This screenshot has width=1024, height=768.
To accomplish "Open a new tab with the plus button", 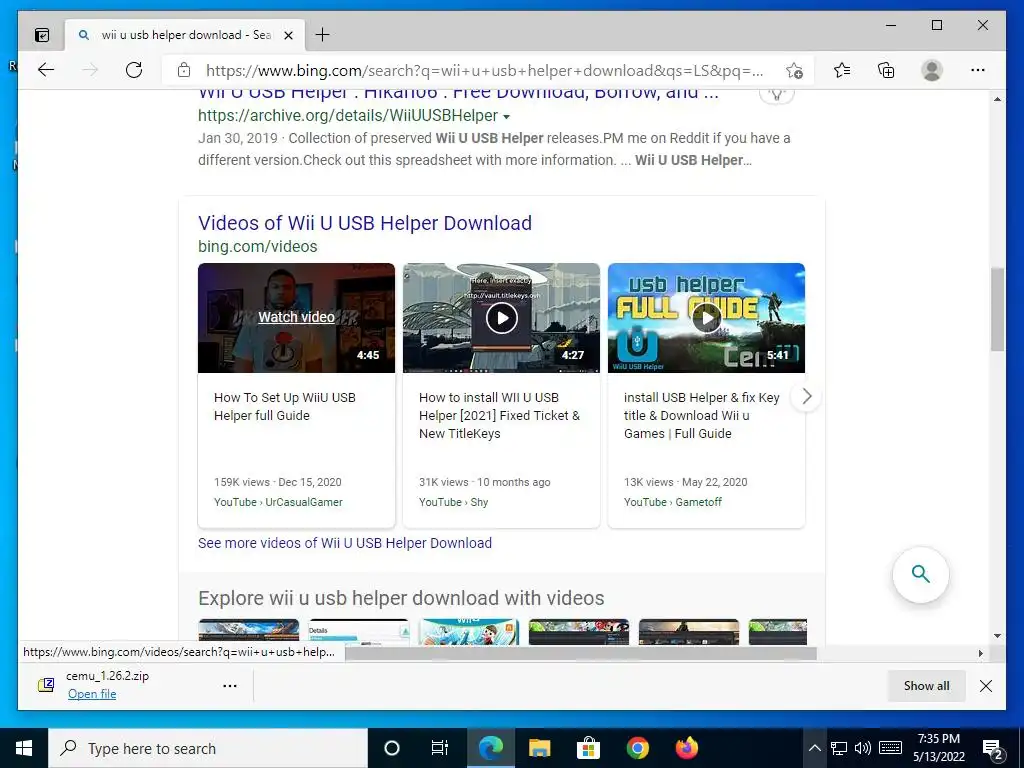I will point(323,35).
